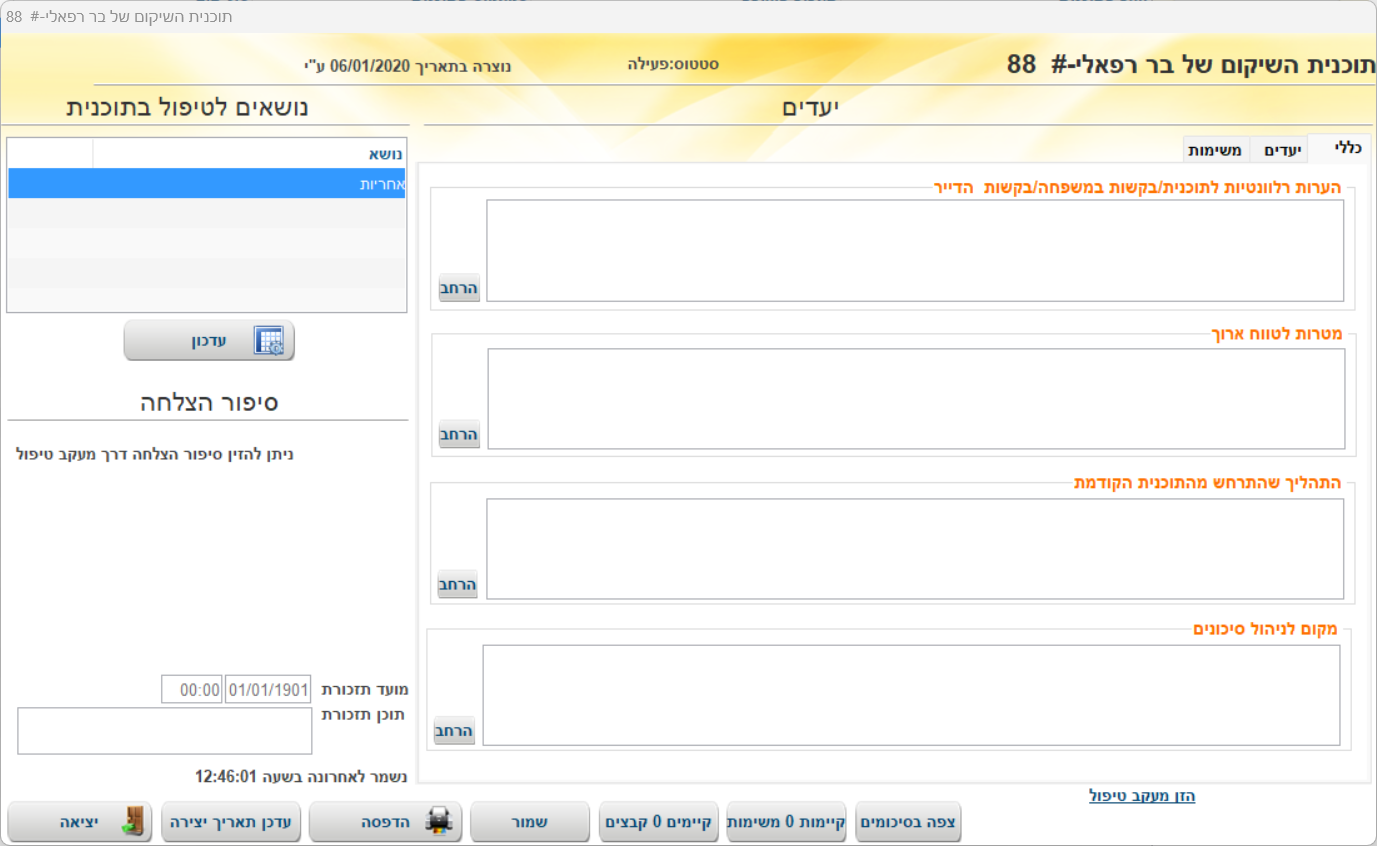Expand the הערות רלוונטיות לתוכנית field with הרחב
This screenshot has width=1377, height=846.
pyautogui.click(x=459, y=288)
